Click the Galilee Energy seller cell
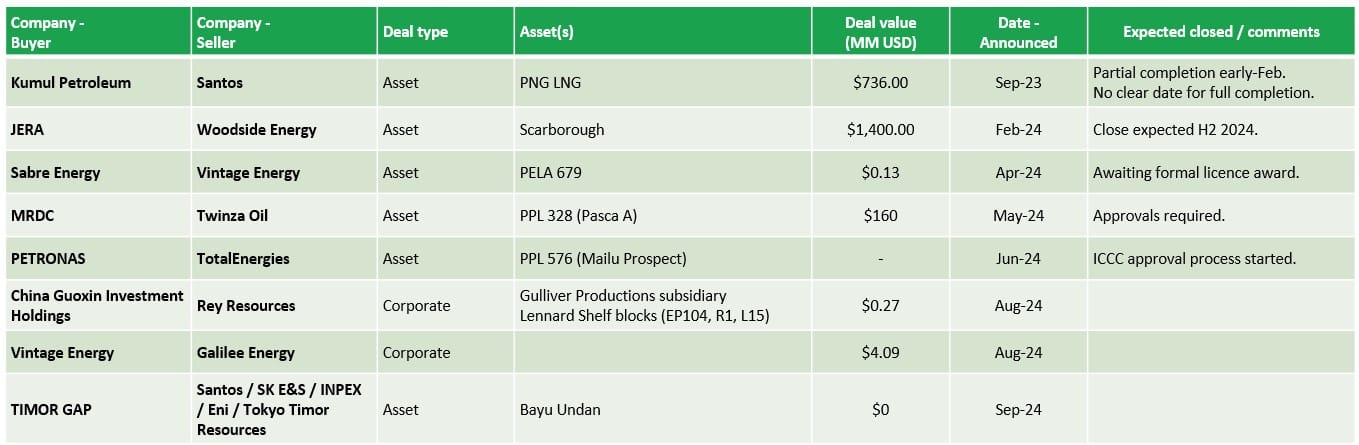1359x445 pixels. tap(246, 353)
